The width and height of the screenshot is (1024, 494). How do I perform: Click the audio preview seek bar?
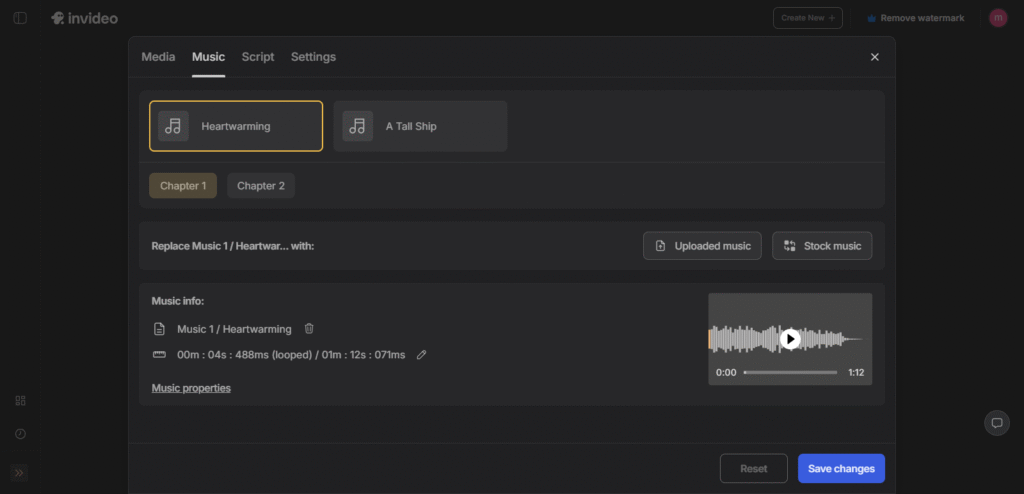pyautogui.click(x=790, y=372)
